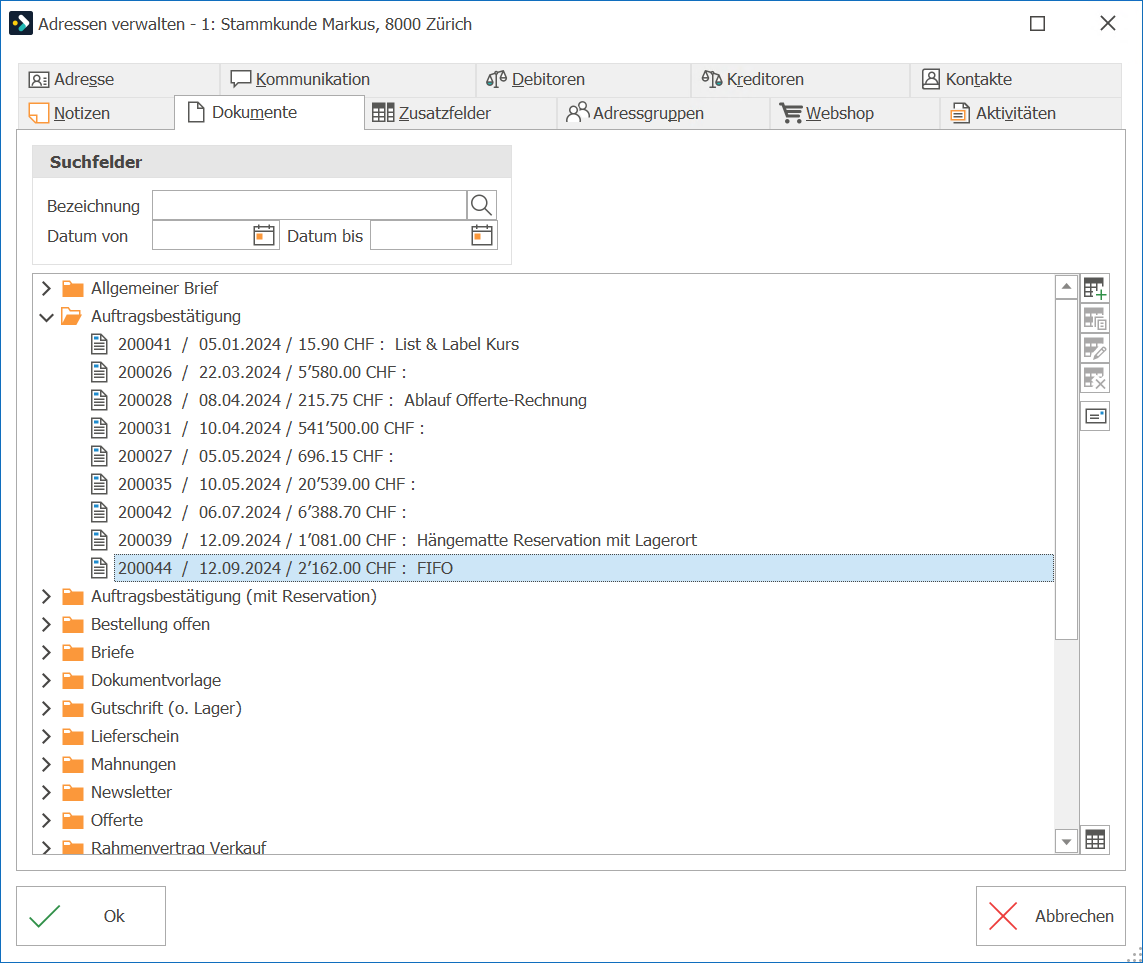Open the Kreditoren tab

pos(800,79)
